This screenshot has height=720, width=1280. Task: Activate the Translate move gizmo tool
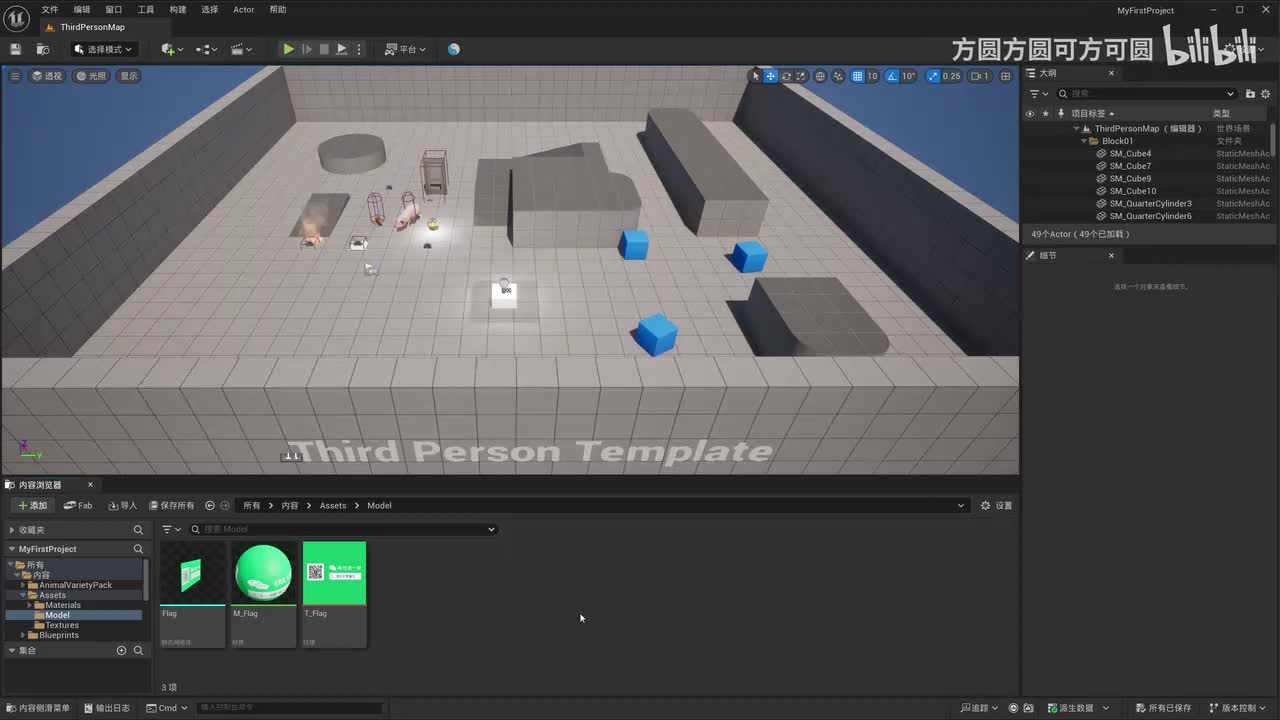(x=771, y=76)
